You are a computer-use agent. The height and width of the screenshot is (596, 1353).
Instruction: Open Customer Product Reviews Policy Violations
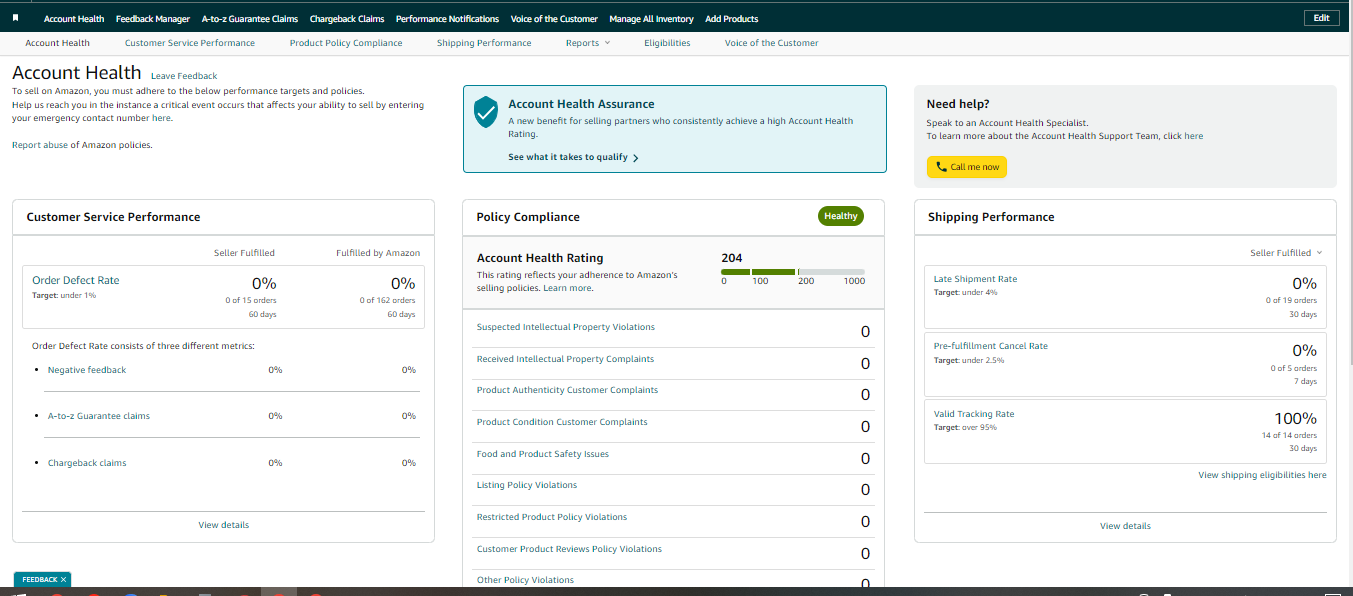coord(569,549)
